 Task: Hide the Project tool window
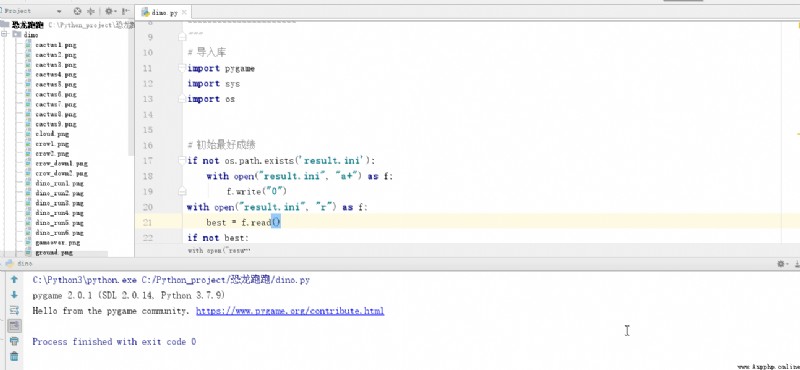125,11
